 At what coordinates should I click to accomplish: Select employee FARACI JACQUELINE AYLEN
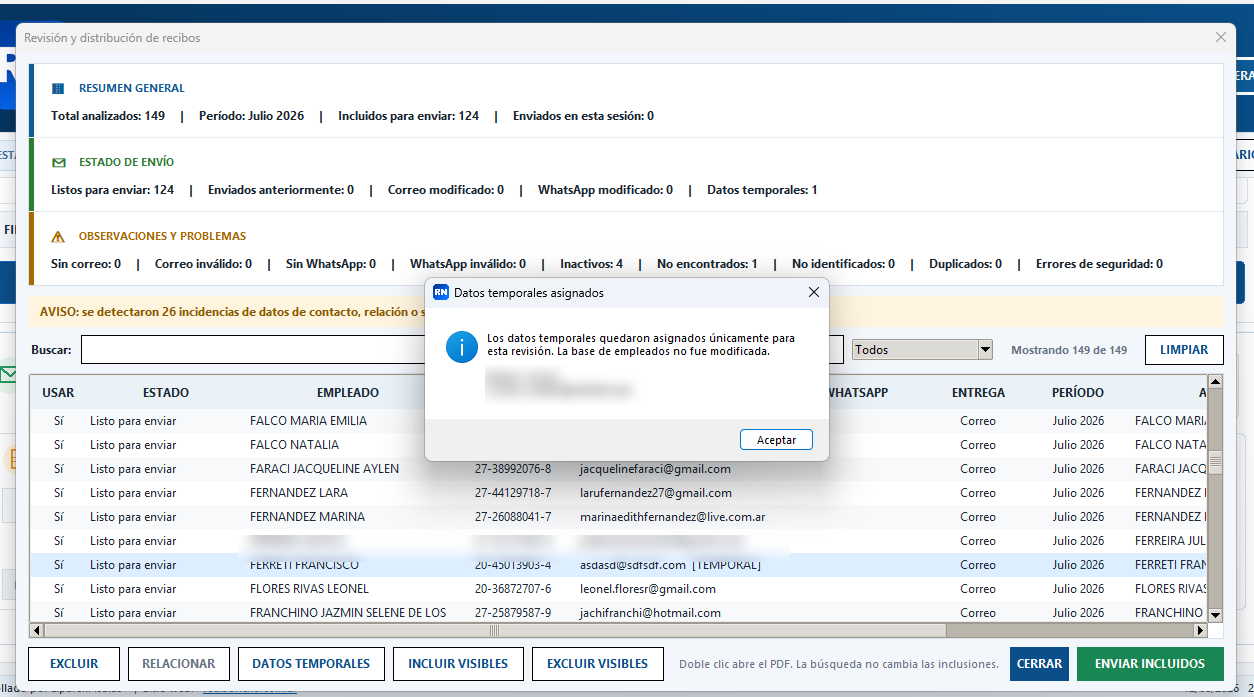tap(324, 469)
